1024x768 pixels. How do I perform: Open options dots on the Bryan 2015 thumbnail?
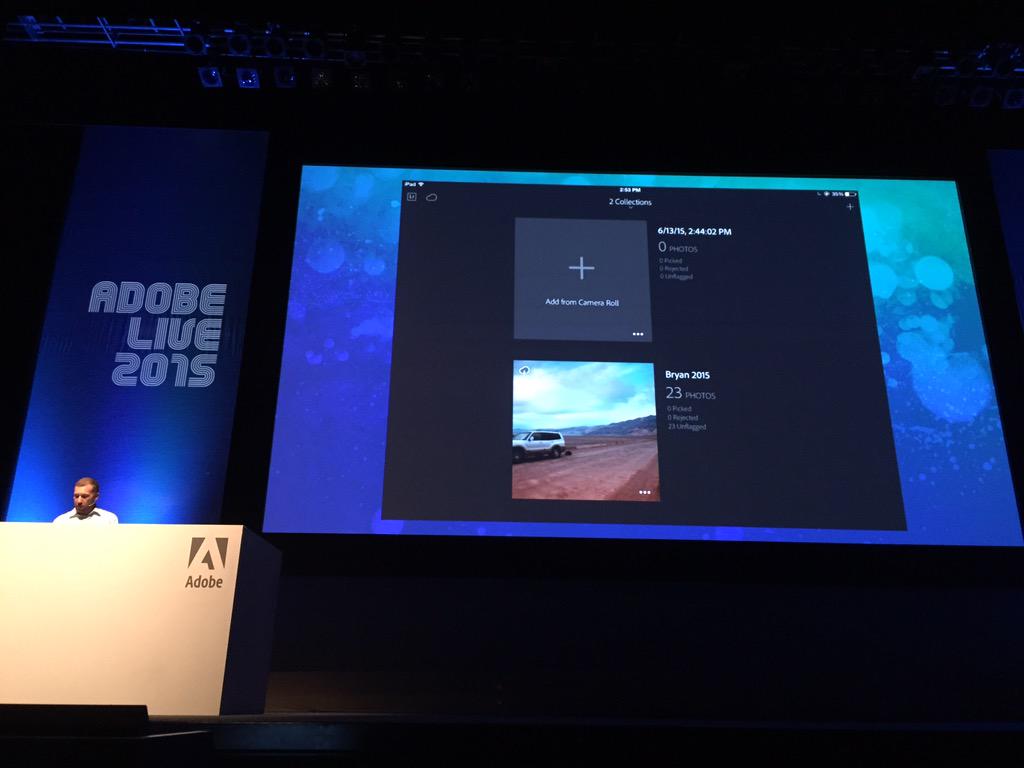pyautogui.click(x=645, y=492)
